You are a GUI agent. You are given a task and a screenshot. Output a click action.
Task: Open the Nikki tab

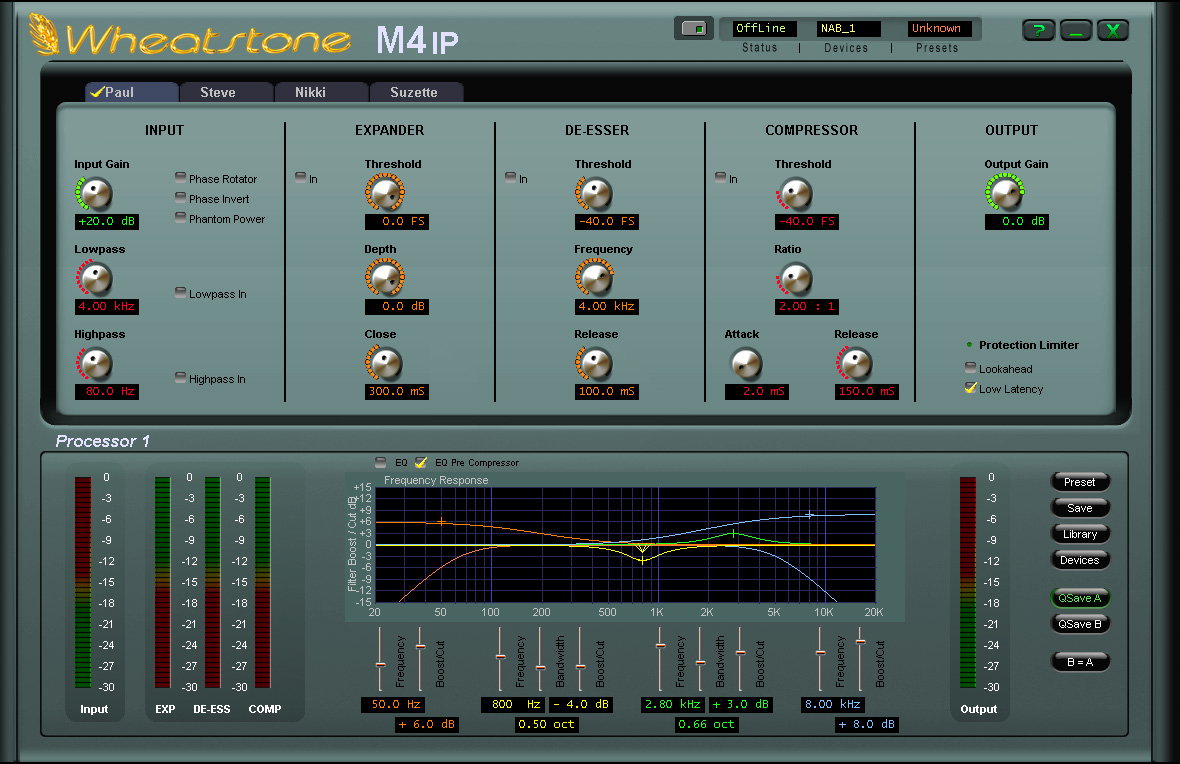click(x=321, y=92)
